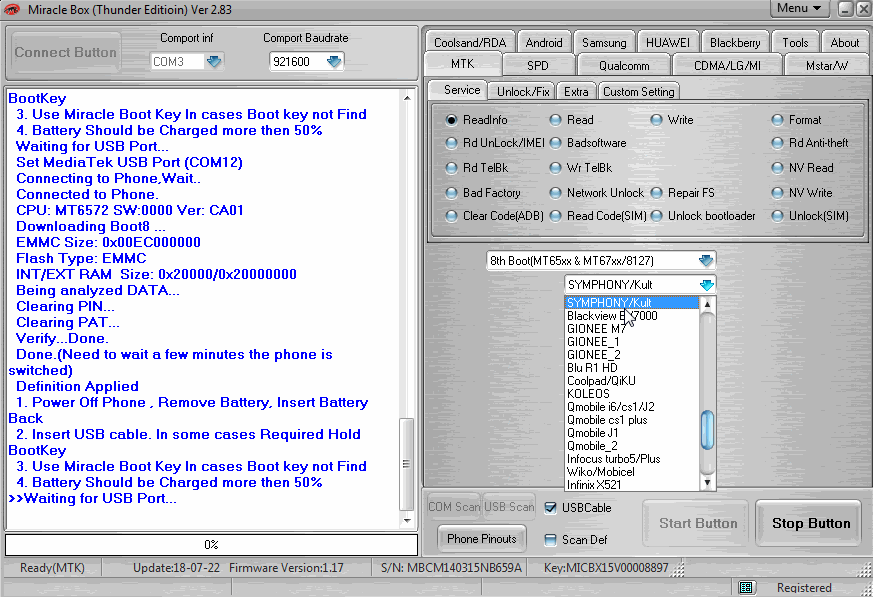Select the Unlock(SIM) radio option
873x597 pixels.
(x=777, y=216)
